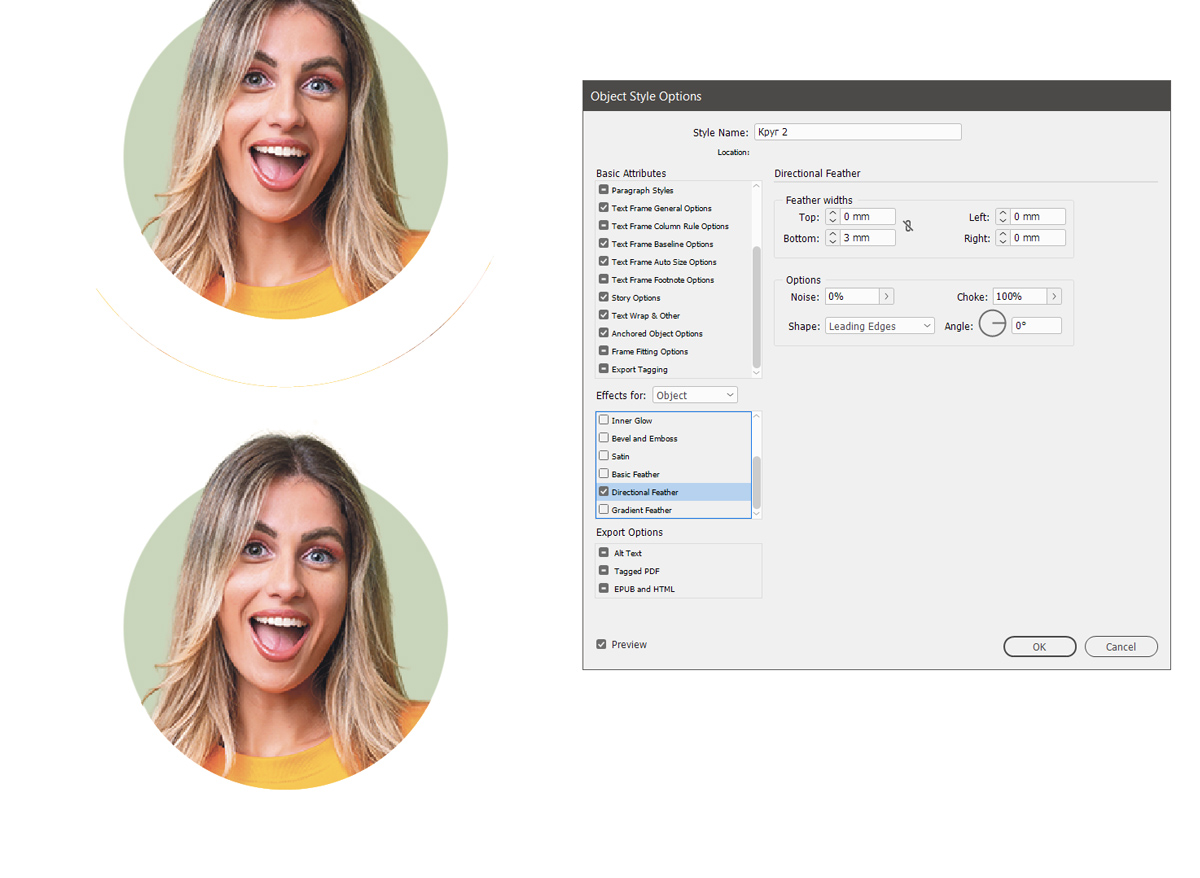Click the Bottom feather width 3 mm field
Screen dimensions: 1200x878
point(867,238)
